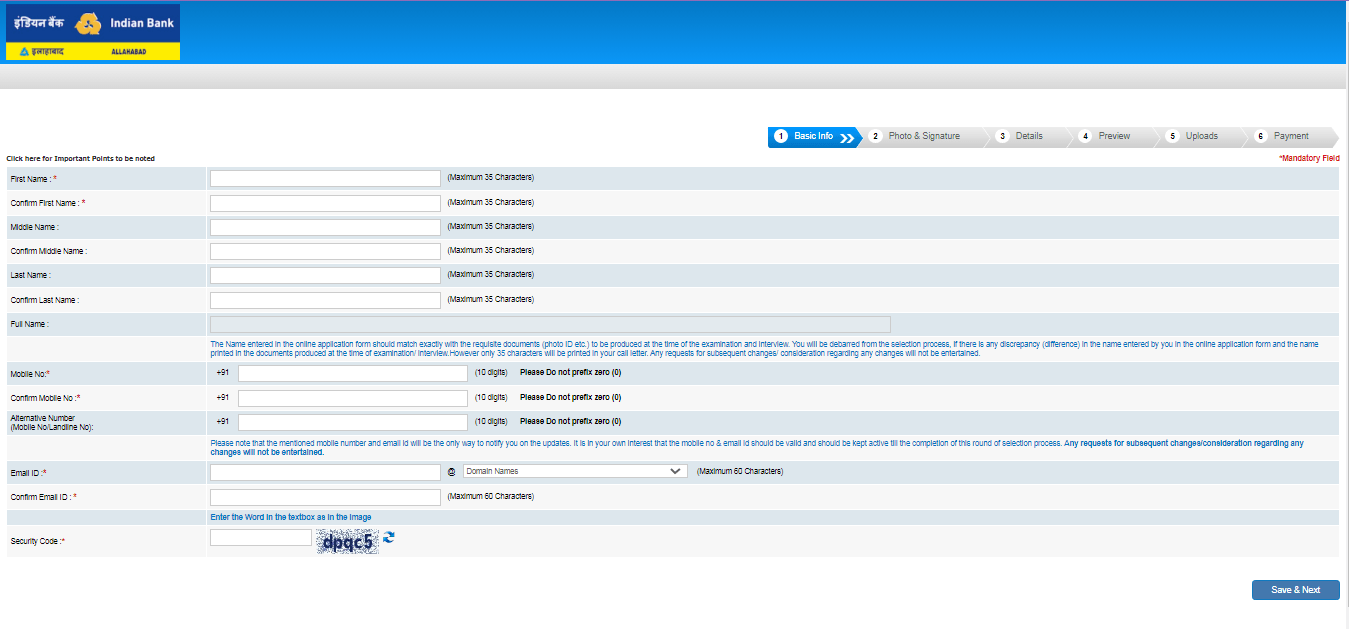Click the Alternative Number input field
This screenshot has height=629, width=1349.
tap(352, 422)
